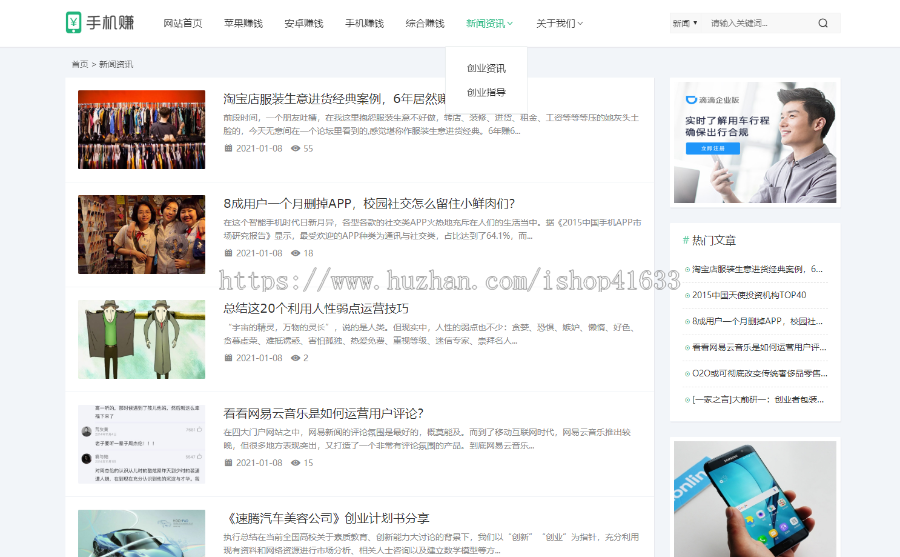This screenshot has width=900, height=557.
Task: Click the search magnifier icon
Action: coord(823,24)
